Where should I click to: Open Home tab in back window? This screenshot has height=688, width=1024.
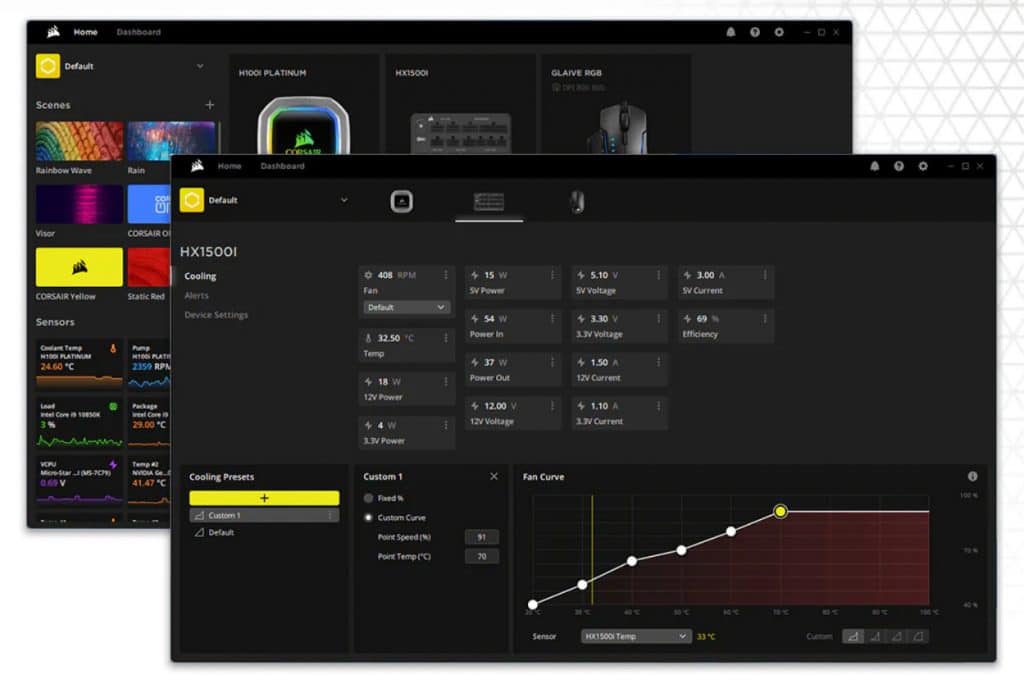86,32
